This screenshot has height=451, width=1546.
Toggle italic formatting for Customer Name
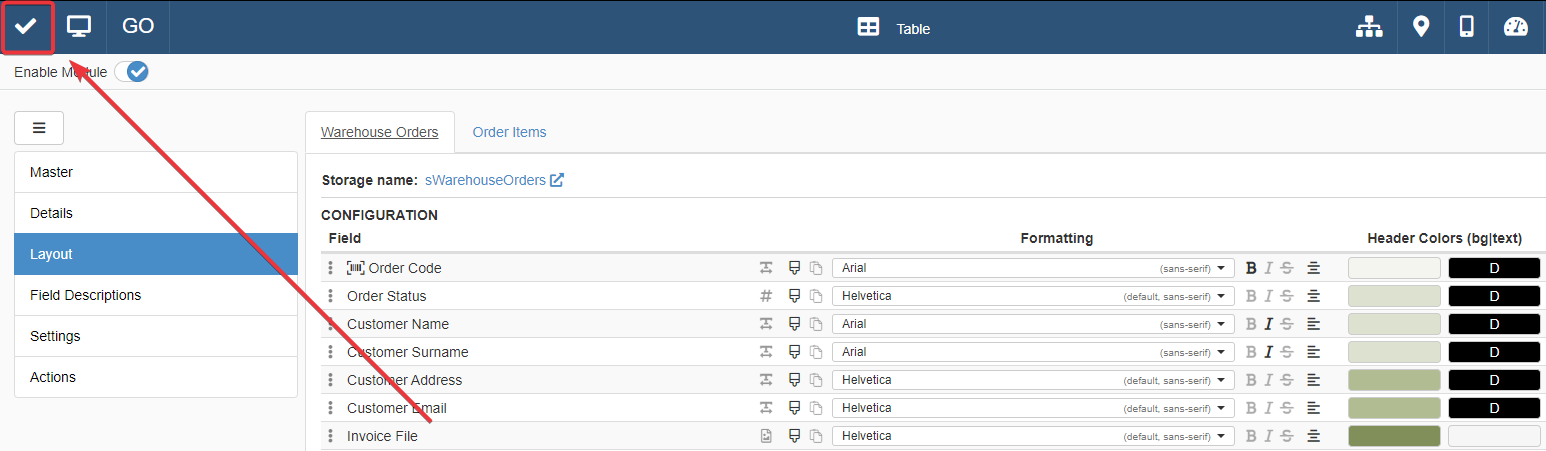click(x=1268, y=324)
